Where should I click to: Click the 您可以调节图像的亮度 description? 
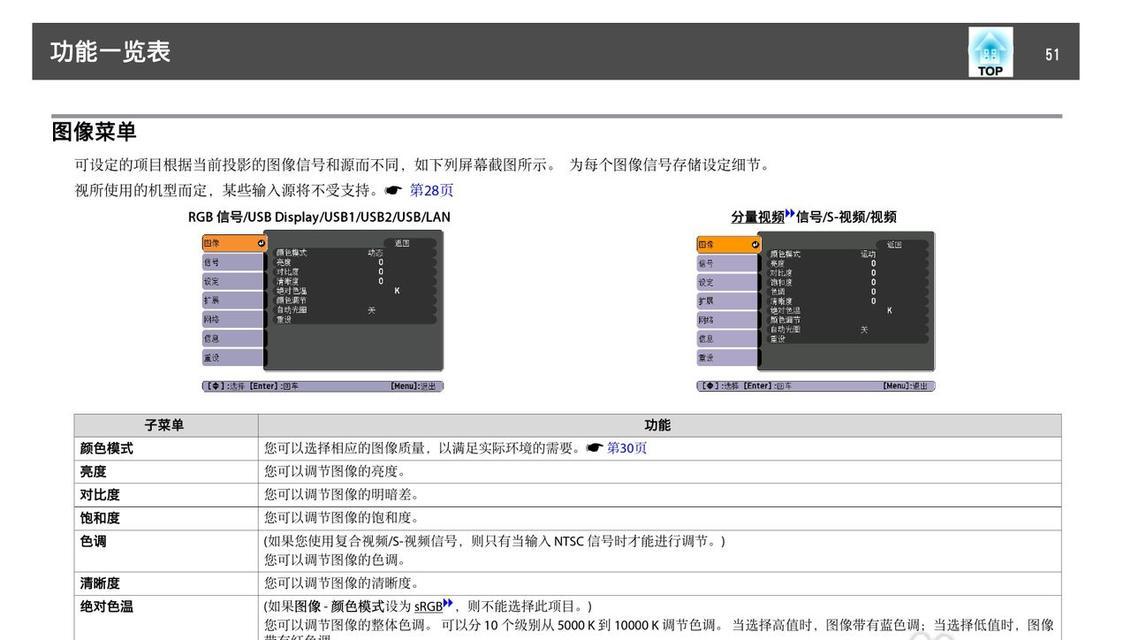(335, 471)
